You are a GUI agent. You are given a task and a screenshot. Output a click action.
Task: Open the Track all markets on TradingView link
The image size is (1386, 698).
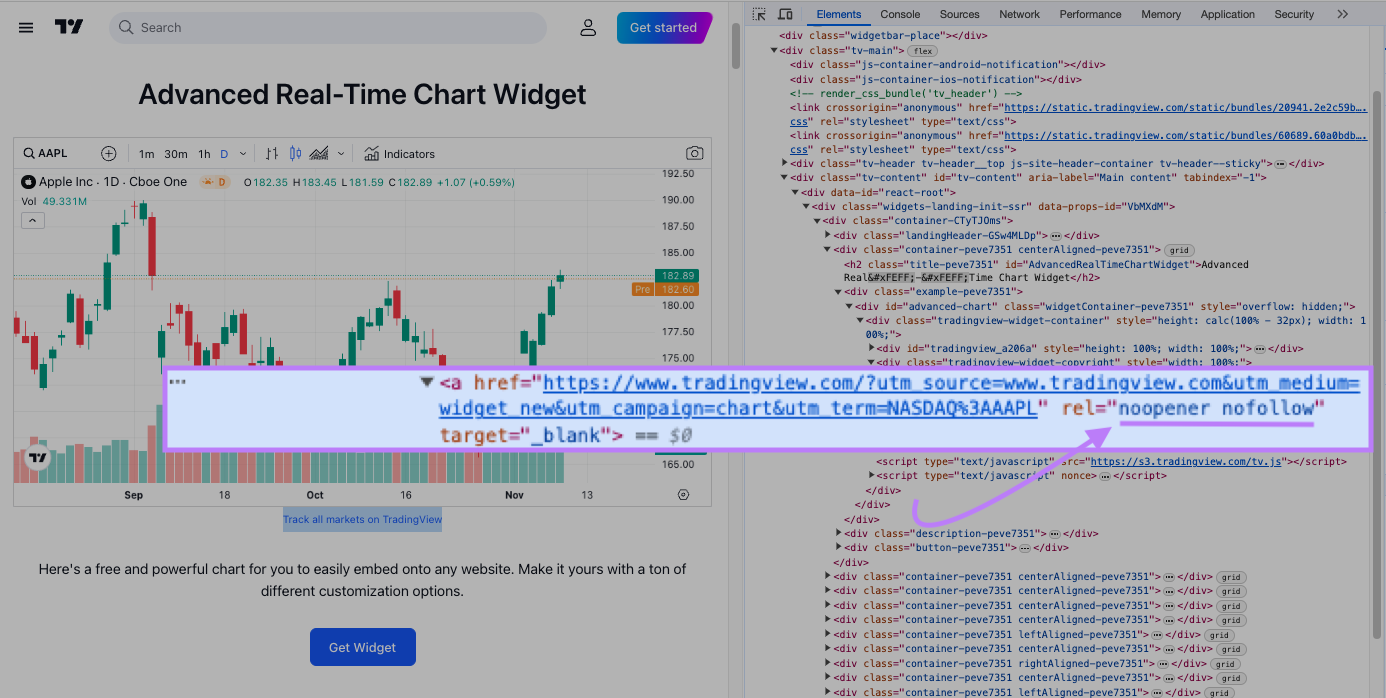tap(362, 518)
